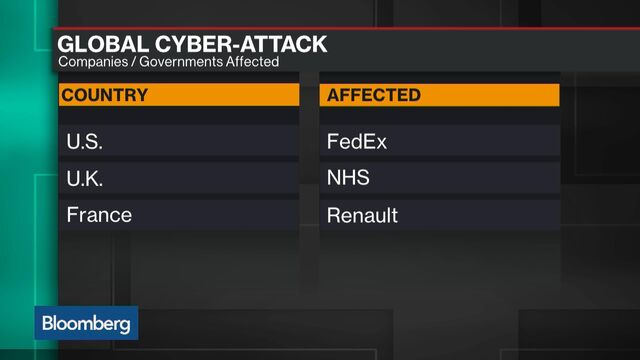Click the Bloomberg logo
This screenshot has width=640, height=360.
86,323
